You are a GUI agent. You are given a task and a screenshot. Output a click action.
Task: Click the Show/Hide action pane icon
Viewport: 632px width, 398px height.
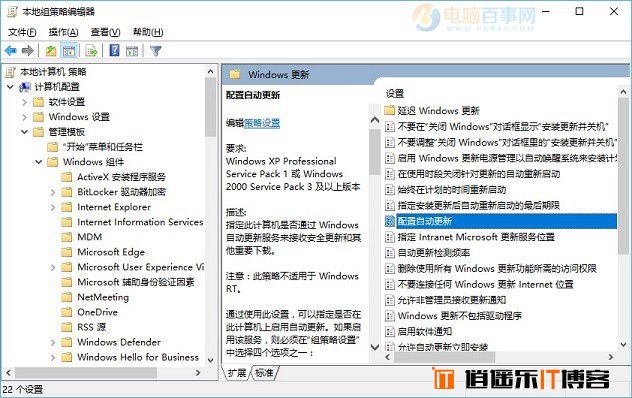click(132, 51)
